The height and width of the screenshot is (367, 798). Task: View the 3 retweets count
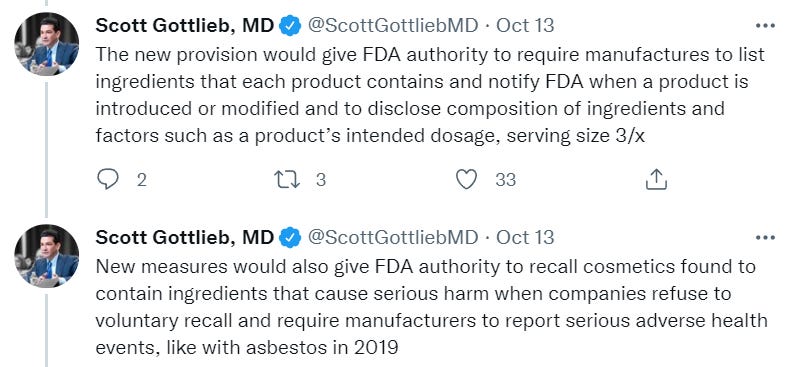(321, 180)
